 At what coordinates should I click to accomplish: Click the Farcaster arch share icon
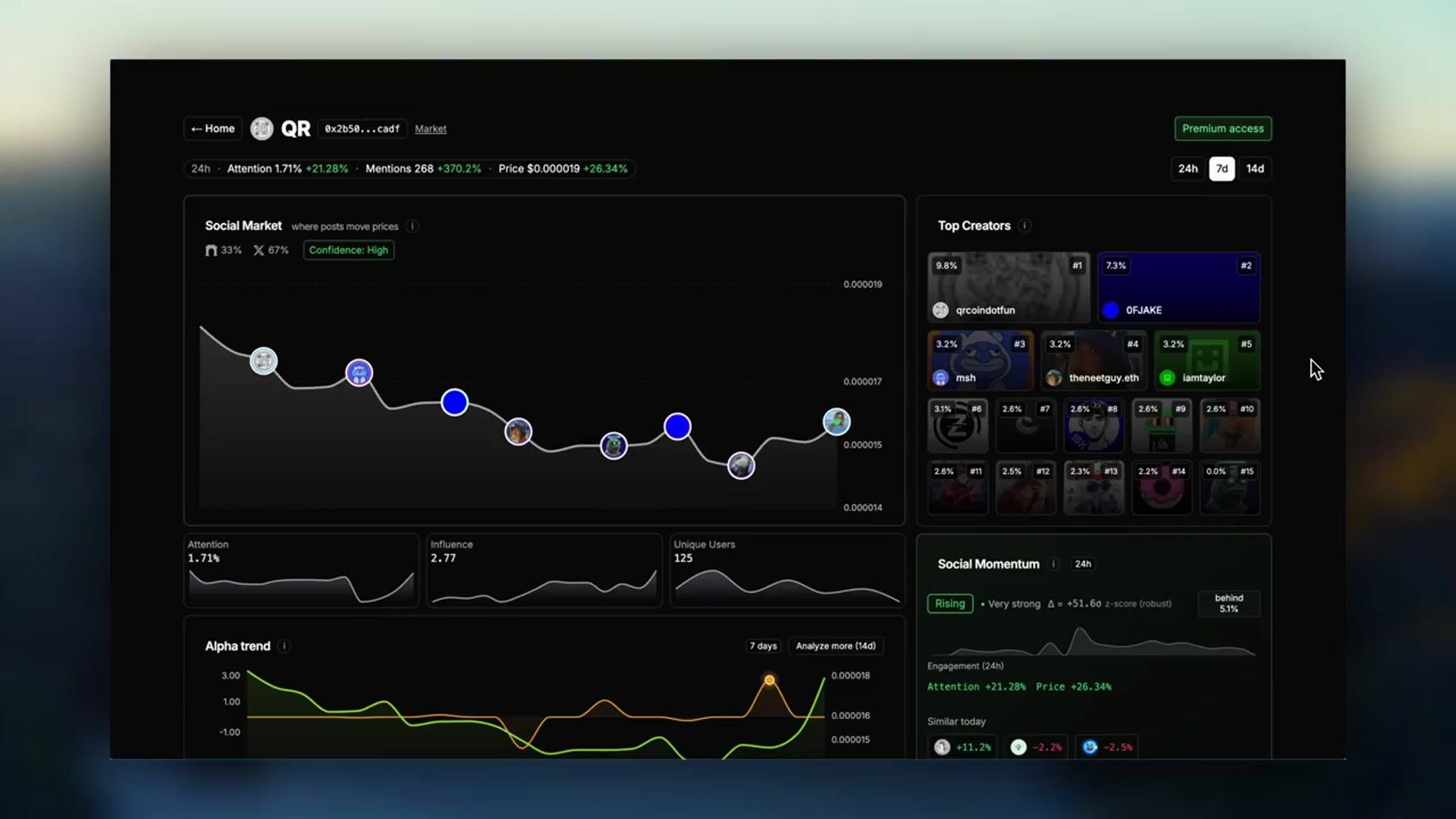[x=211, y=250]
